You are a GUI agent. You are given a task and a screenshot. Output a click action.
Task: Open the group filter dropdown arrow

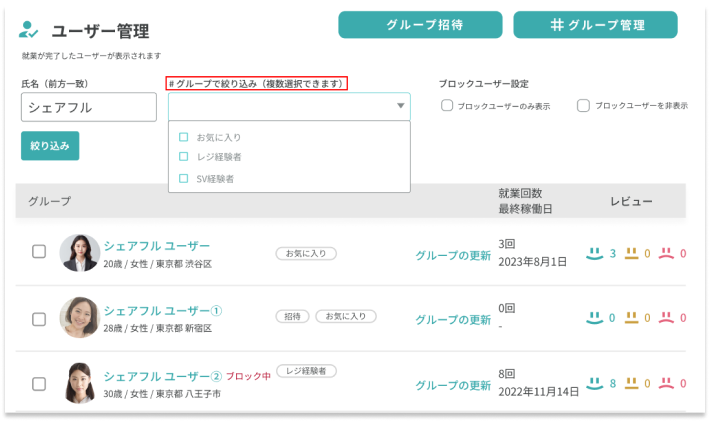tap(400, 105)
